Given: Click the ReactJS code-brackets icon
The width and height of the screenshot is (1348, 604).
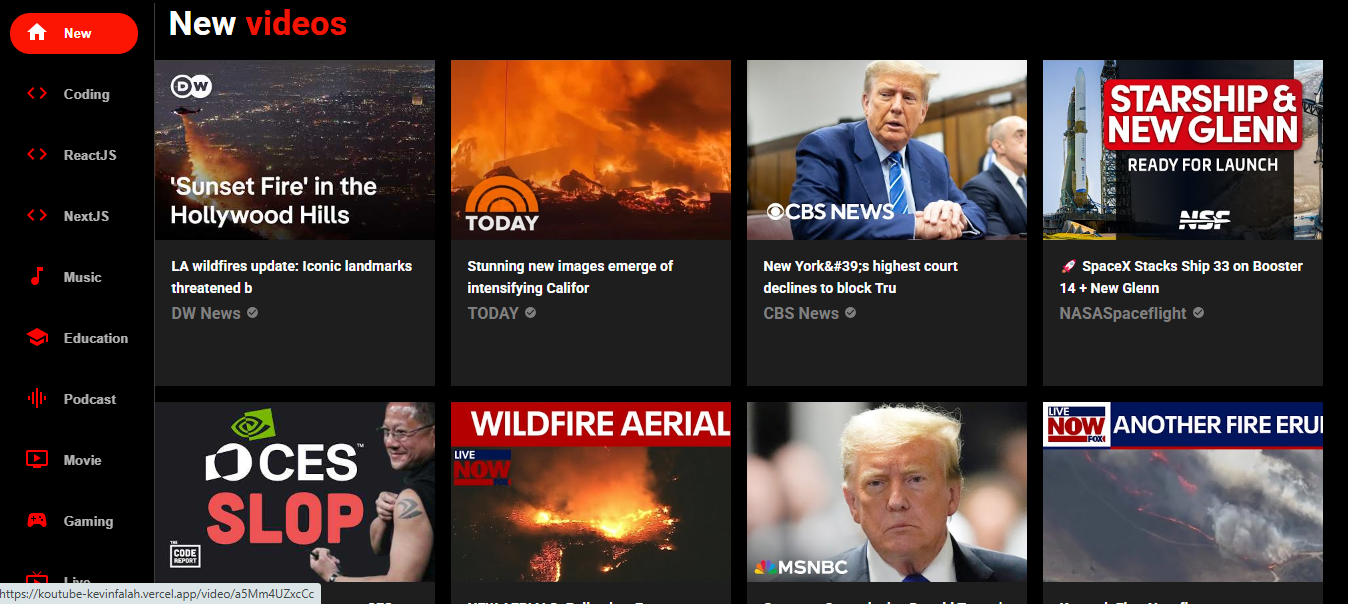Looking at the screenshot, I should point(37,155).
